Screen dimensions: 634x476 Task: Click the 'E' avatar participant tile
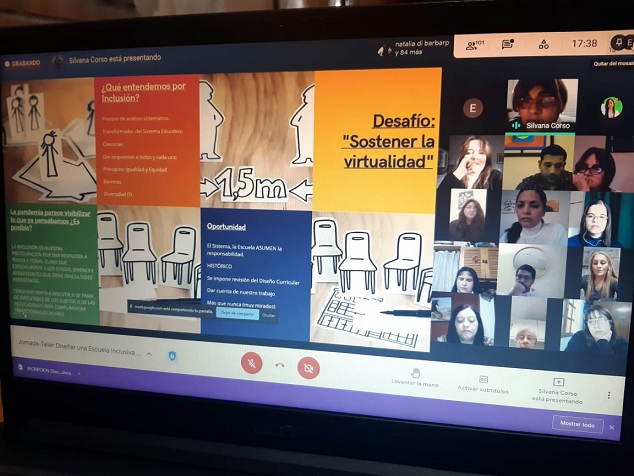point(472,108)
